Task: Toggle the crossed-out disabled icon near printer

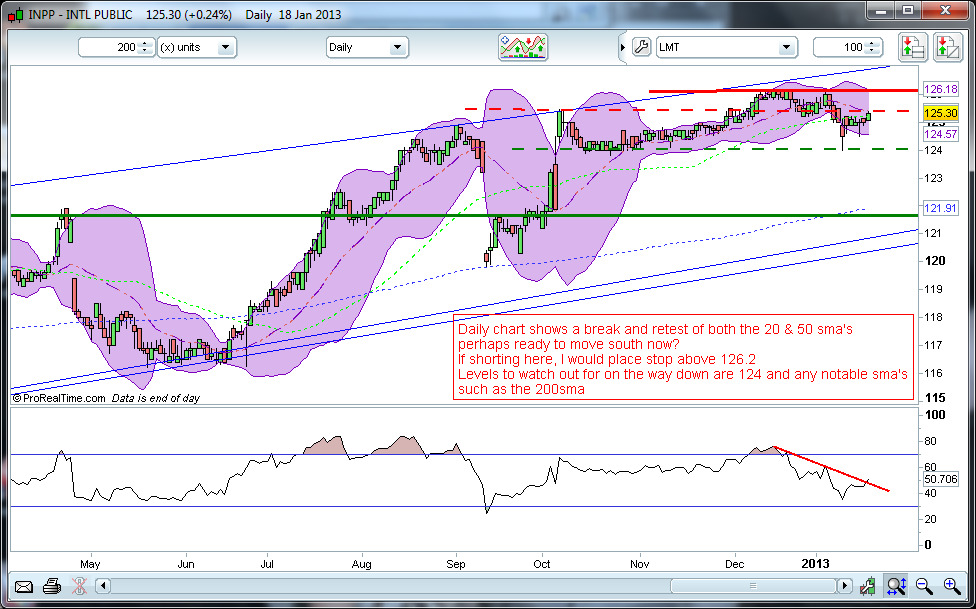Action: tap(78, 586)
